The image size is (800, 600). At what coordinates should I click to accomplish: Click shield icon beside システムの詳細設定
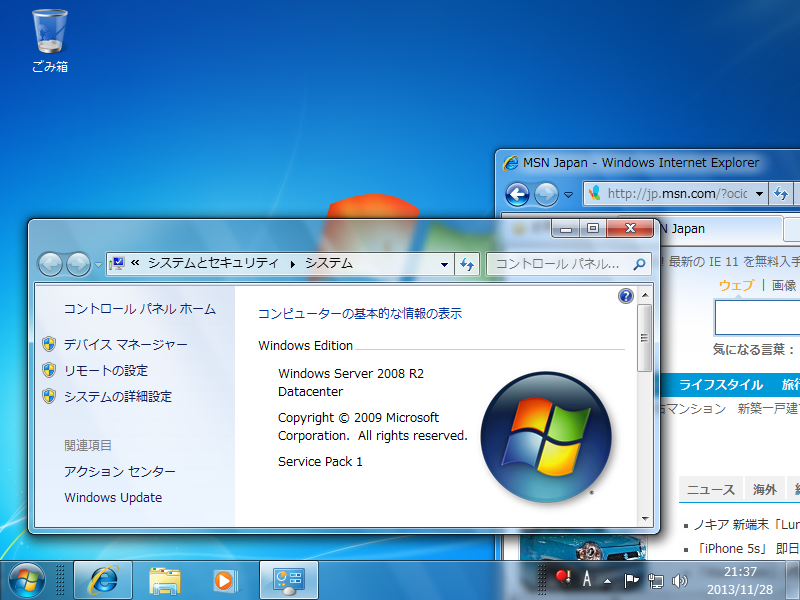pyautogui.click(x=49, y=396)
